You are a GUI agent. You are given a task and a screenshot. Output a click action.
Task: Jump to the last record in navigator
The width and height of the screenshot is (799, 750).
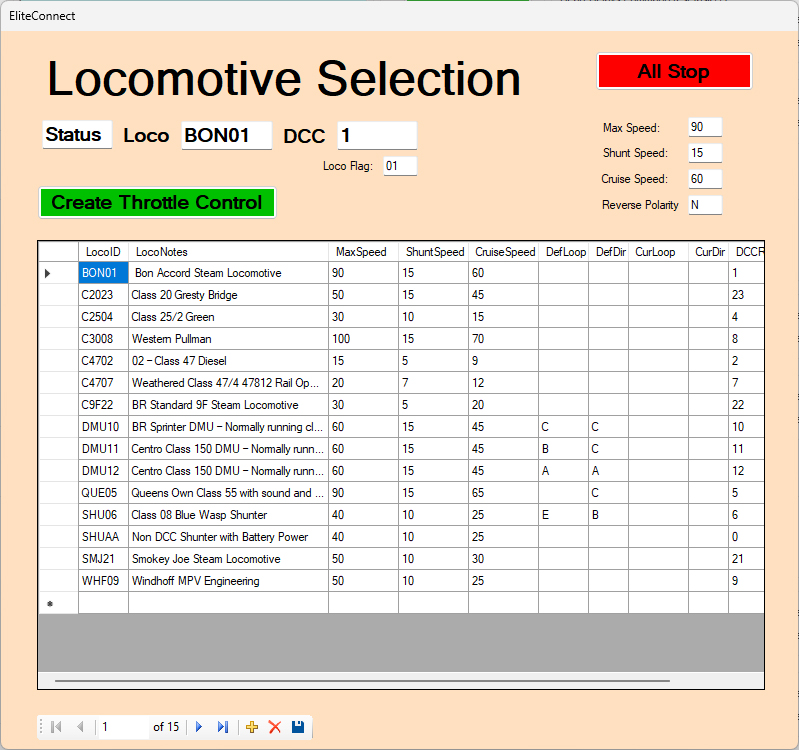pos(223,727)
